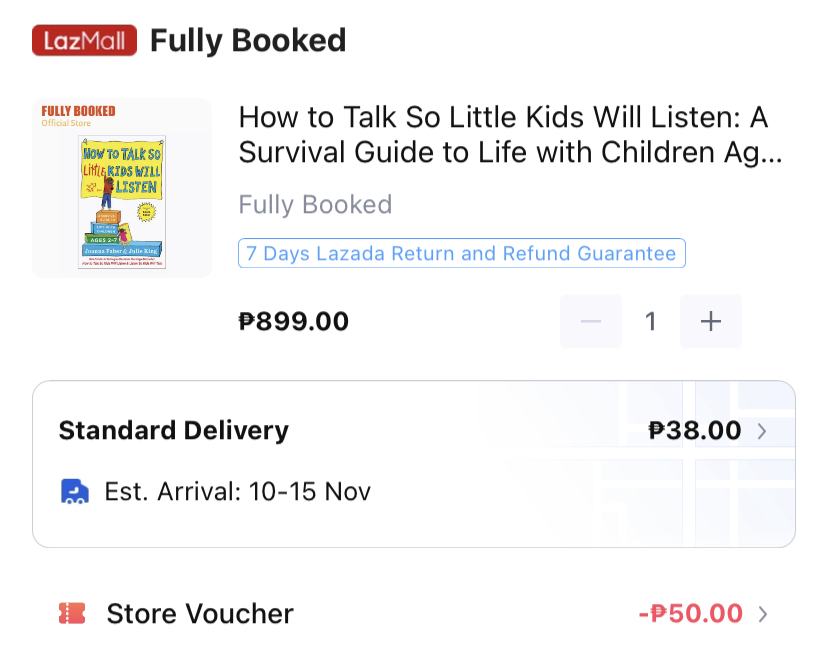
Task: Click the red store voucher ticket icon
Action: 72,613
